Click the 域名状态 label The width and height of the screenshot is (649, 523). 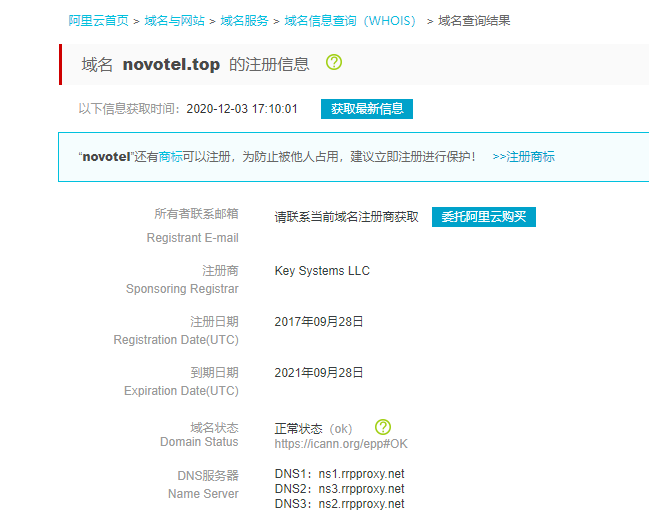tap(214, 427)
